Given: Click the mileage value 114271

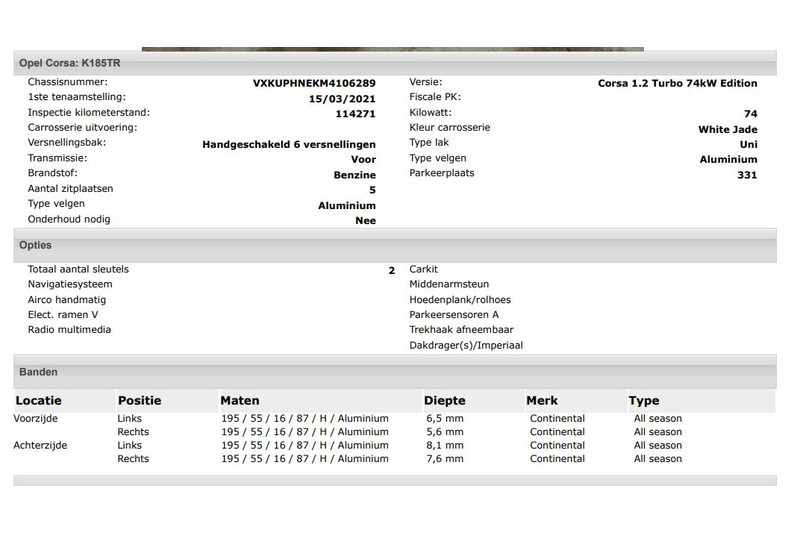Looking at the screenshot, I should tap(356, 114).
